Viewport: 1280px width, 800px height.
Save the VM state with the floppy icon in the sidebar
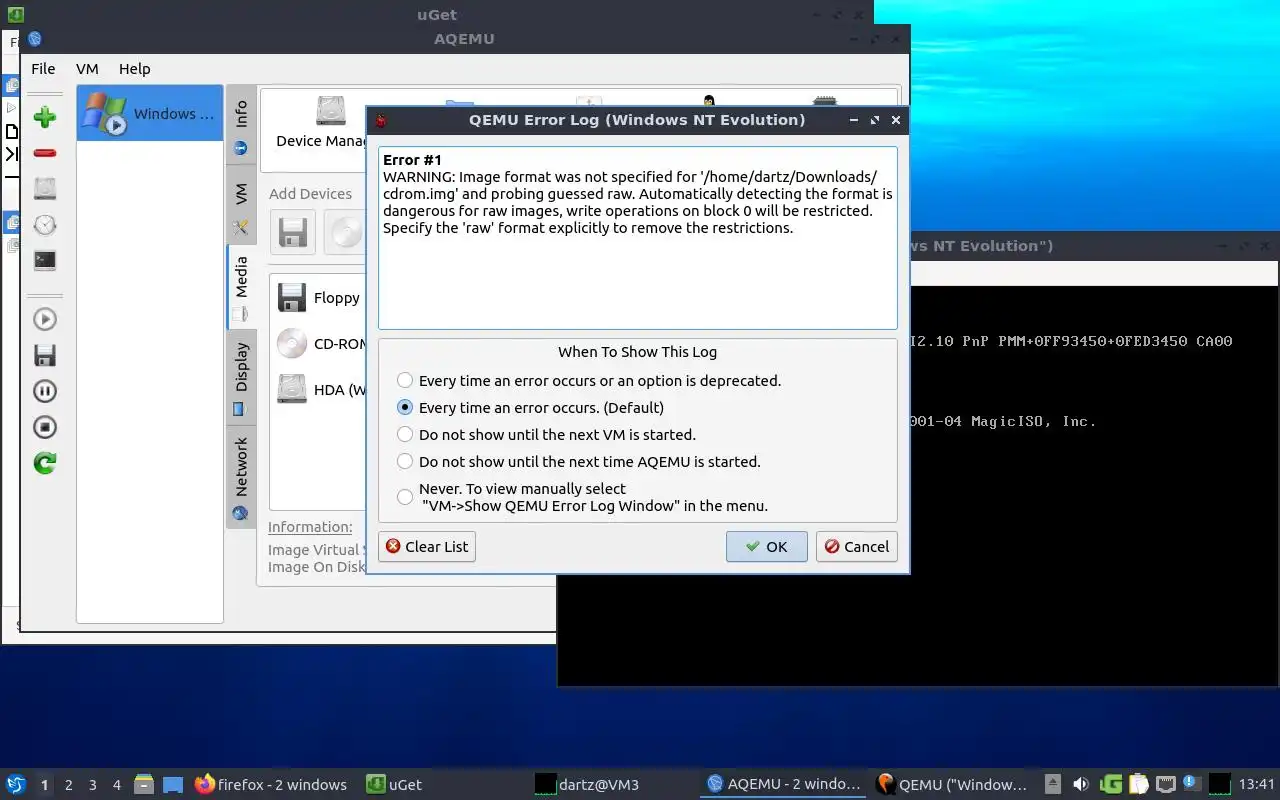pyautogui.click(x=44, y=355)
